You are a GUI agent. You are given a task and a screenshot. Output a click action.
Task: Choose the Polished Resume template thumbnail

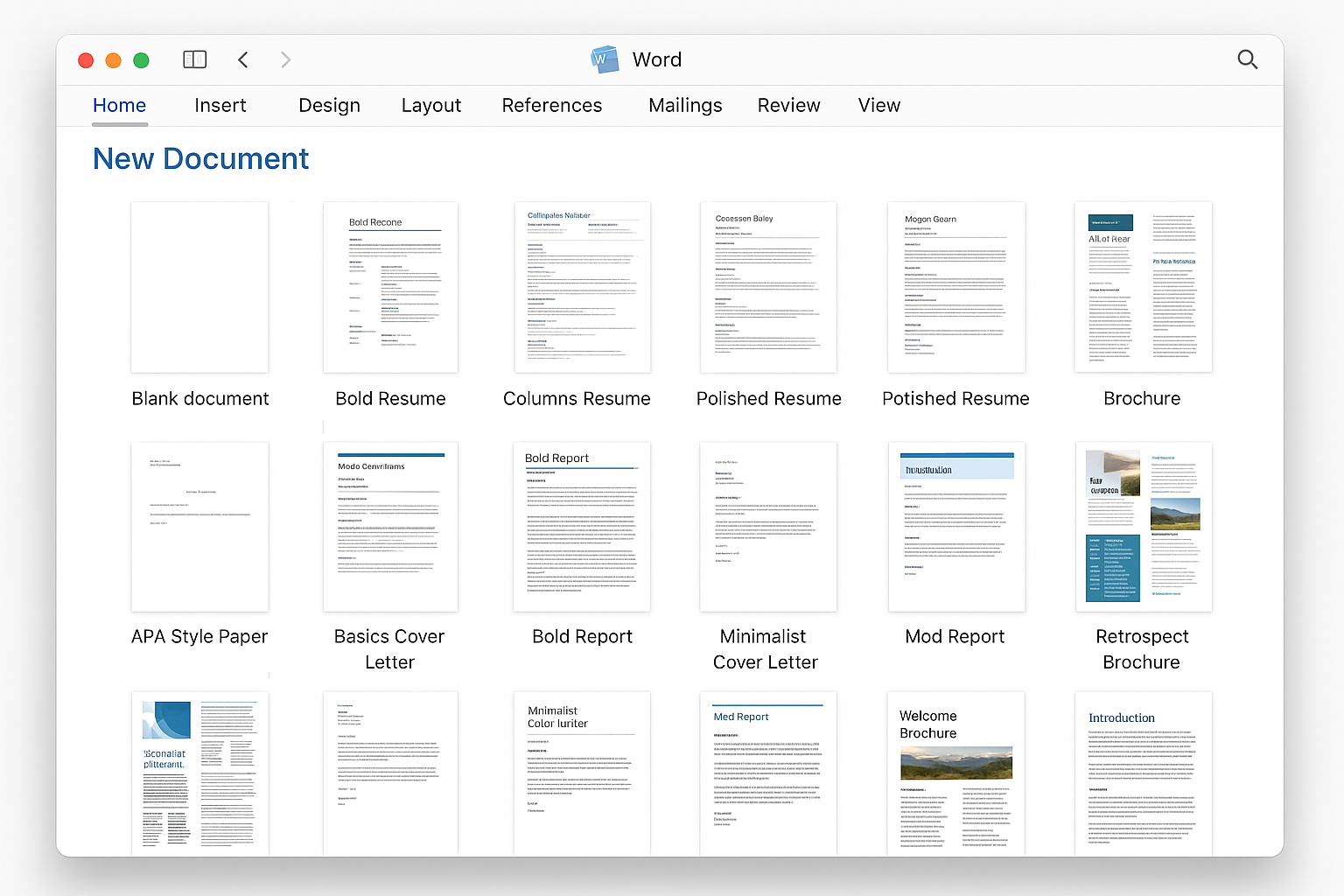(x=768, y=287)
